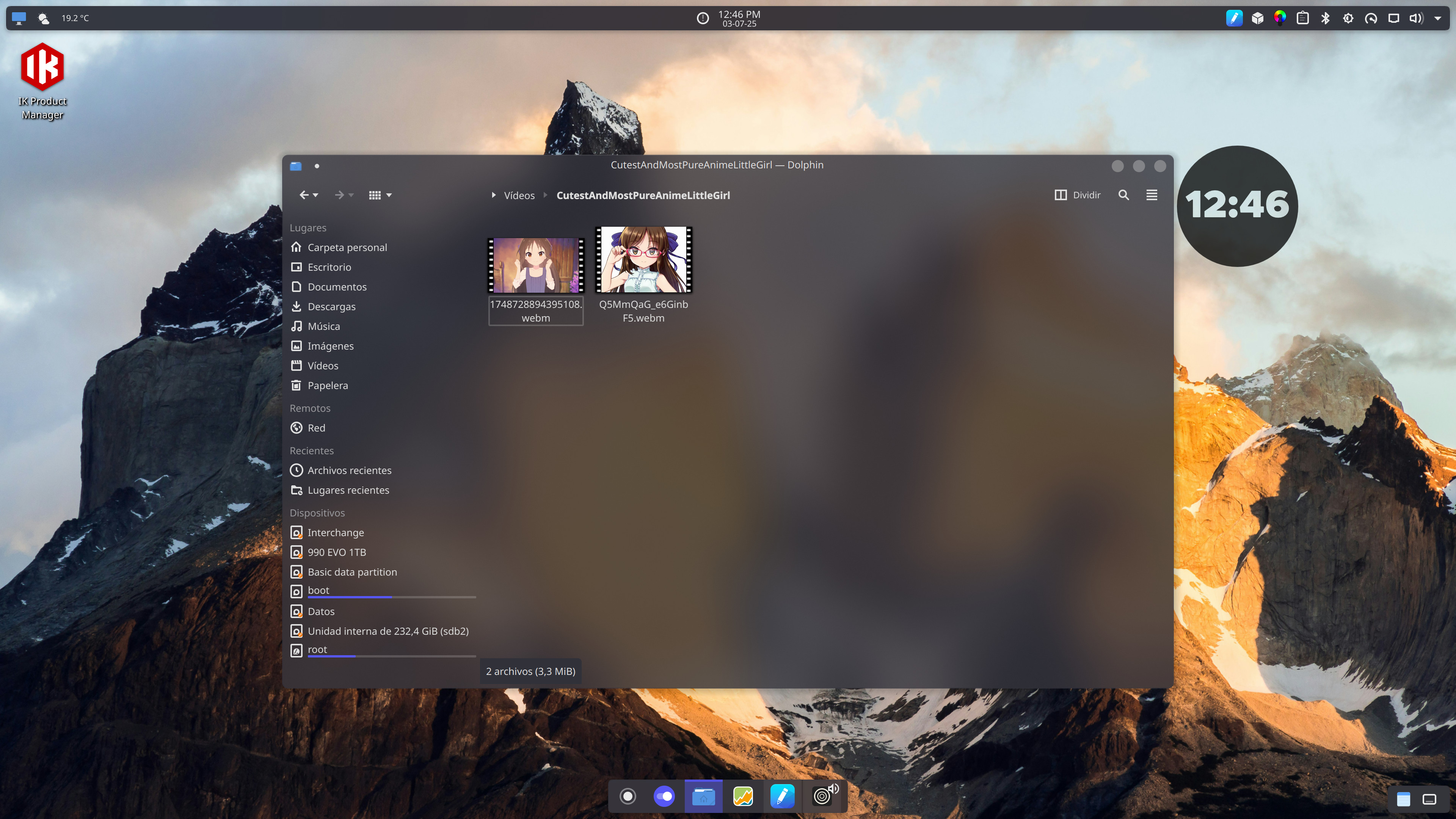The width and height of the screenshot is (1456, 819).
Task: Open Documentos in places panel
Action: [382, 287]
